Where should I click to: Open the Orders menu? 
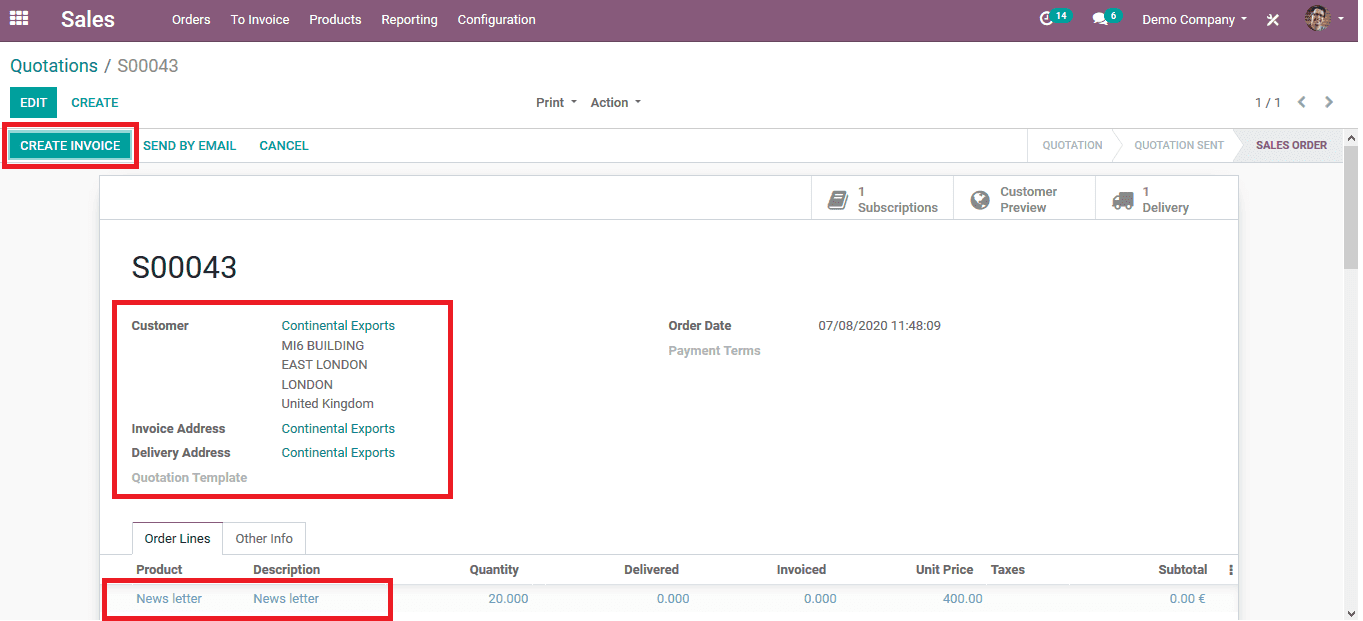(x=191, y=19)
